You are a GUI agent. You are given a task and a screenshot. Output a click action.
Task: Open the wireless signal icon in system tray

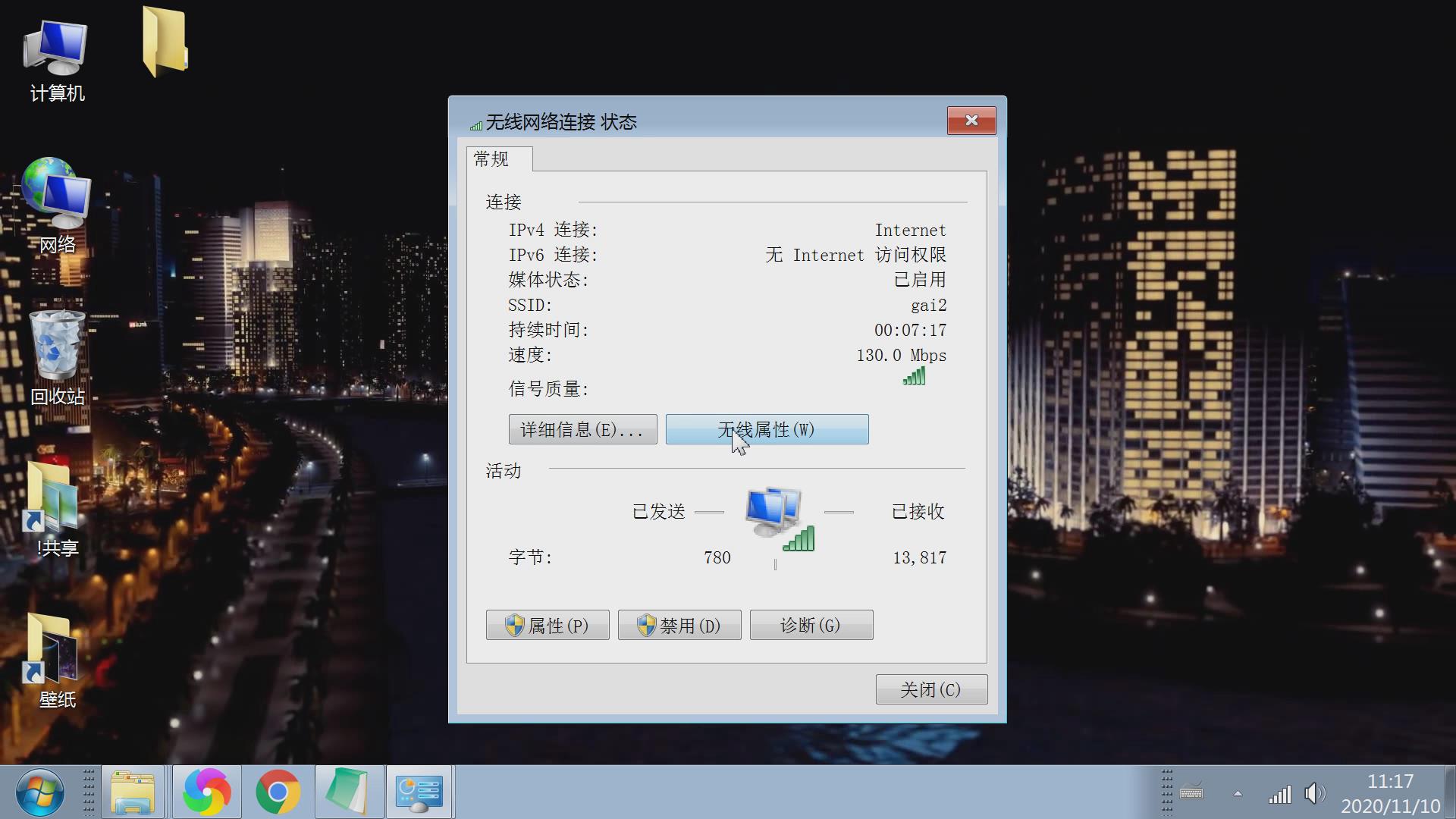[1281, 794]
